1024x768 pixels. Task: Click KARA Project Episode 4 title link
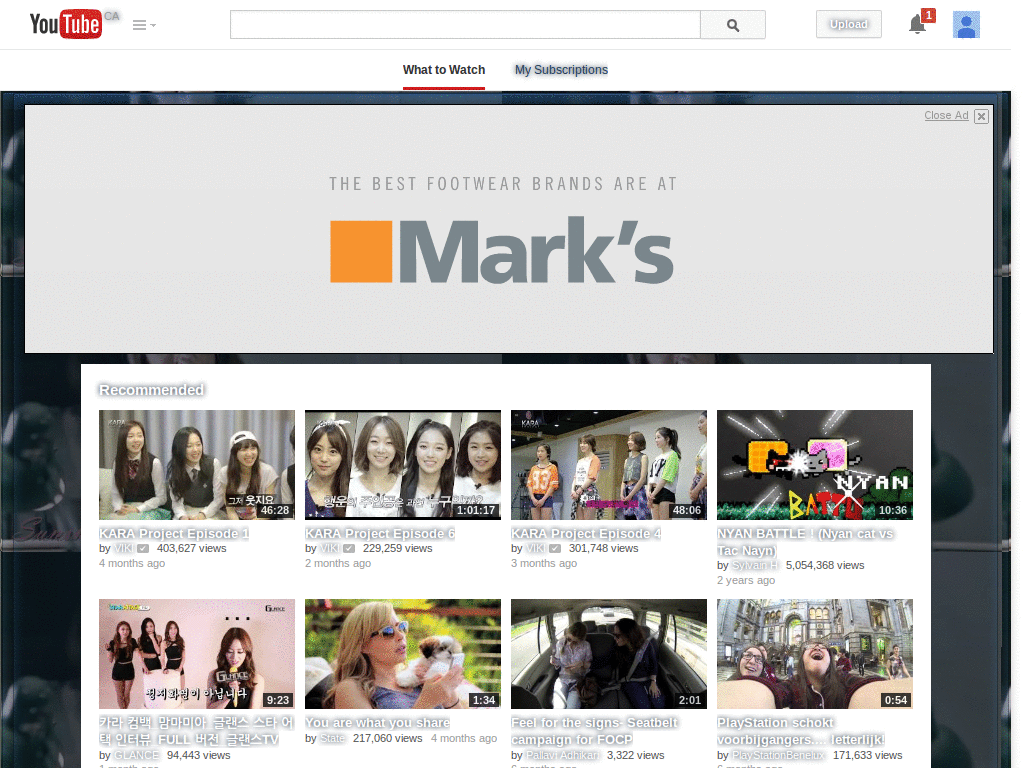586,534
